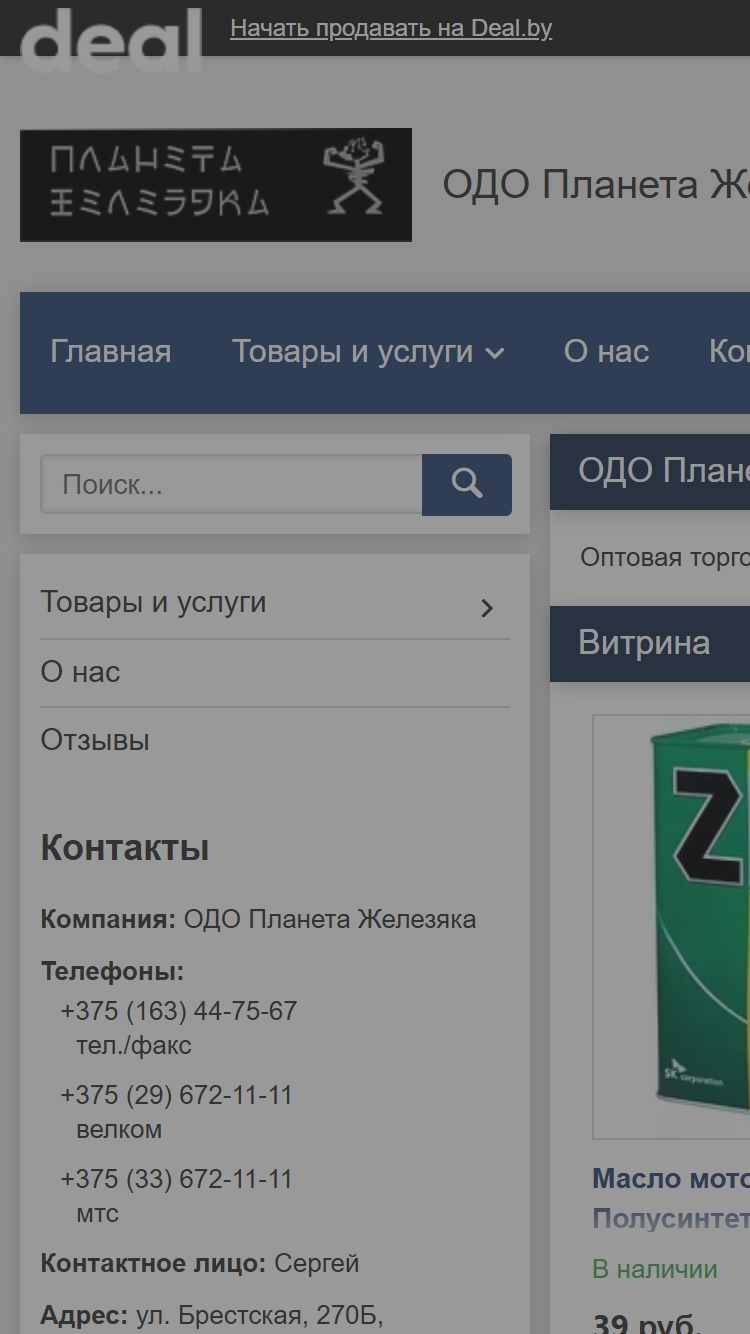Focus the Поиск search field
The image size is (750, 1334).
(x=231, y=485)
